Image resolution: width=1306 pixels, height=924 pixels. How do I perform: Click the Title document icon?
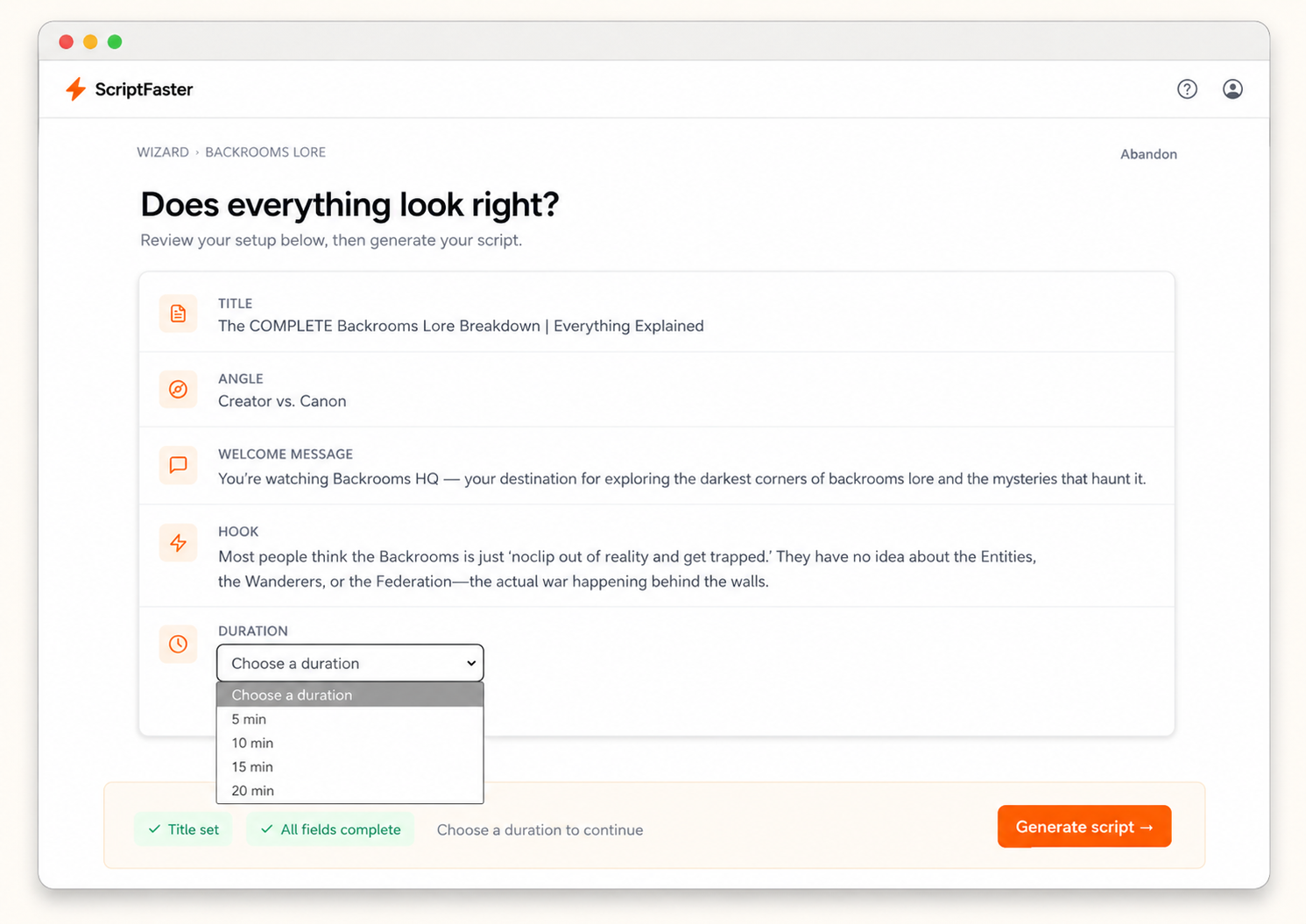point(178,314)
